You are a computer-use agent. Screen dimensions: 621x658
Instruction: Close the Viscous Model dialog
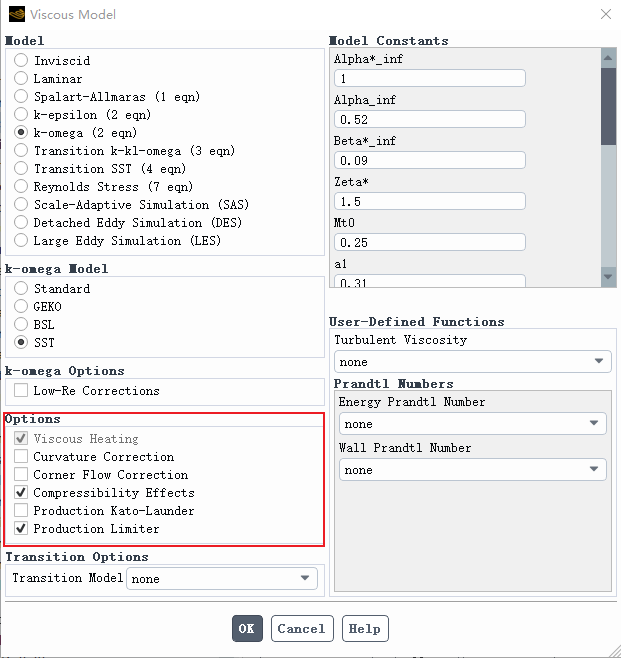point(605,15)
